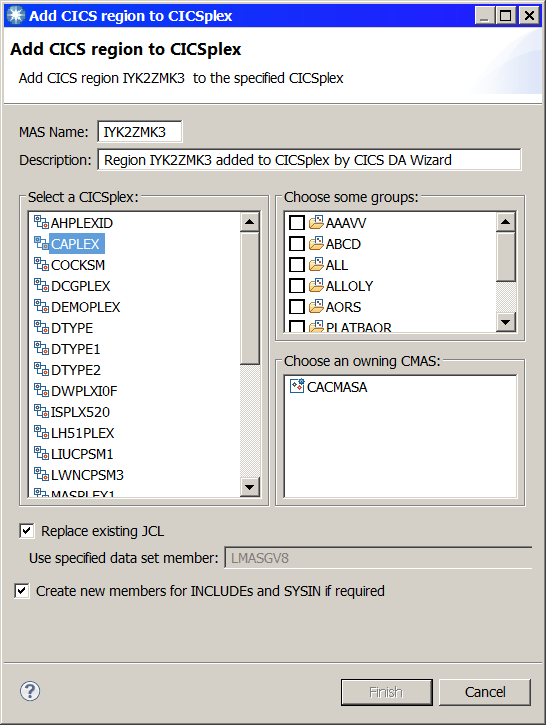Select ISPLX520 in CICSplex list
This screenshot has height=725, width=546.
[80, 412]
